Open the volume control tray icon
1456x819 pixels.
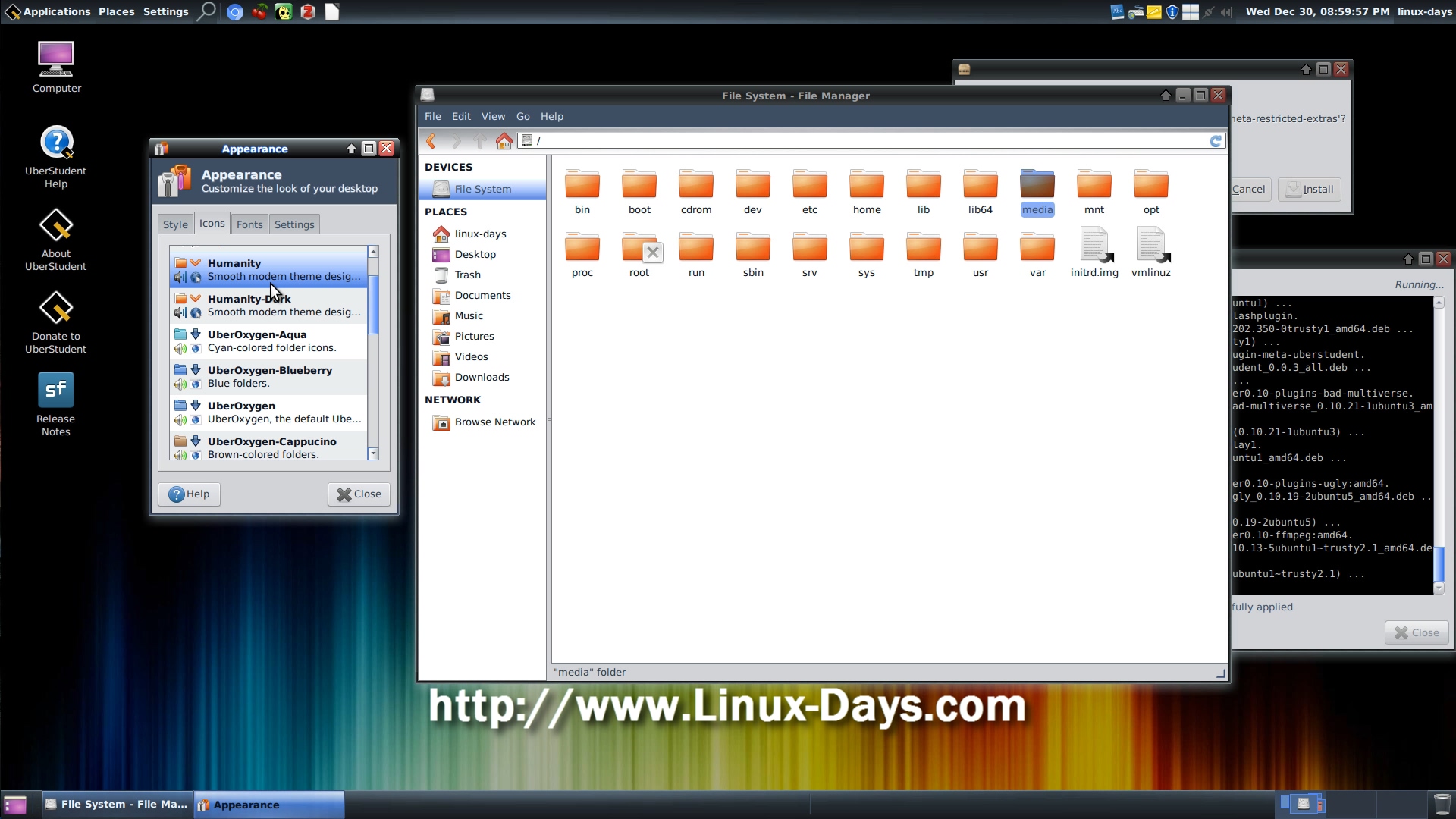click(1226, 12)
